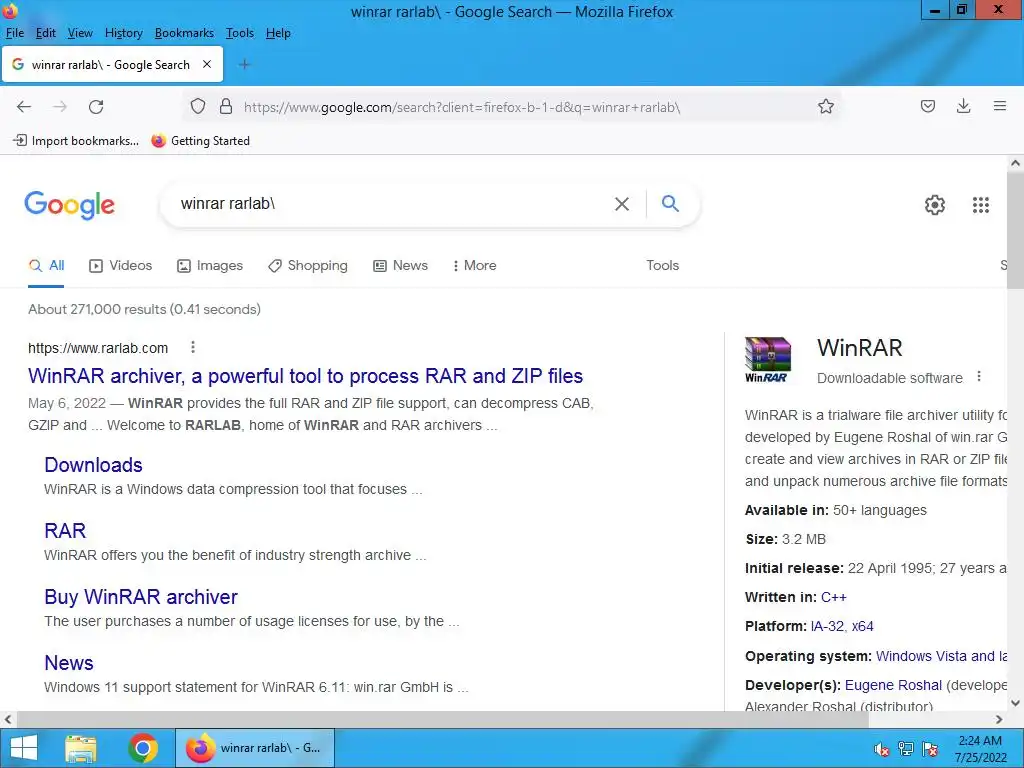This screenshot has height=768, width=1024.
Task: Open the RAR sitelink
Action: [x=65, y=531]
